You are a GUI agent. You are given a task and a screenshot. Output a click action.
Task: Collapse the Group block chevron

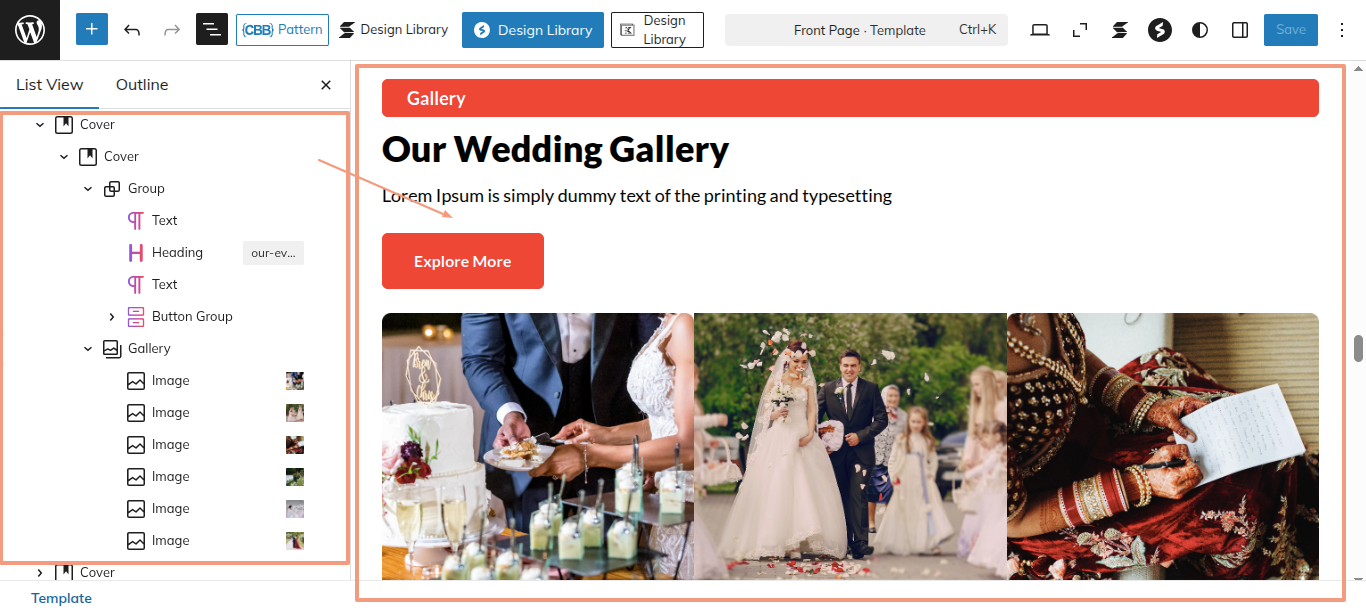pyautogui.click(x=88, y=188)
